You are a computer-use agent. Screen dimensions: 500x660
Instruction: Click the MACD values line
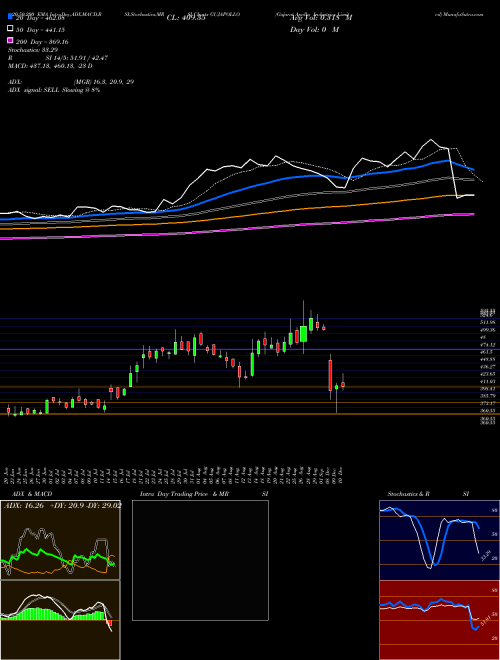point(51,66)
